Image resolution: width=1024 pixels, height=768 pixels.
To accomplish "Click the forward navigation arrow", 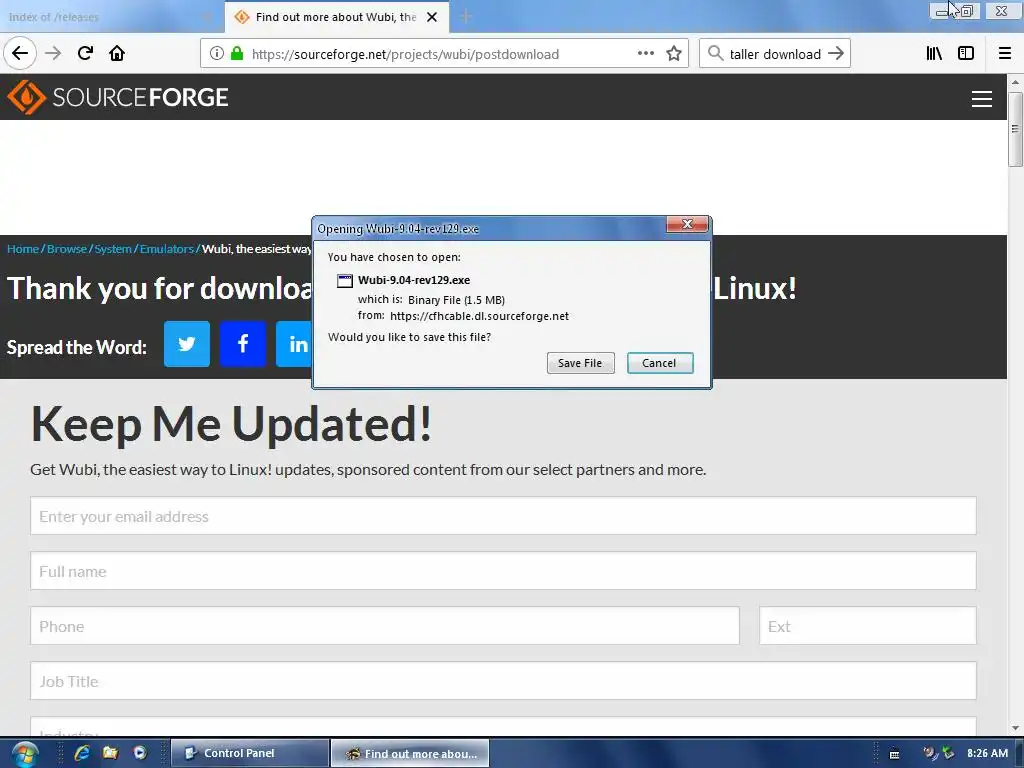I will 53,53.
